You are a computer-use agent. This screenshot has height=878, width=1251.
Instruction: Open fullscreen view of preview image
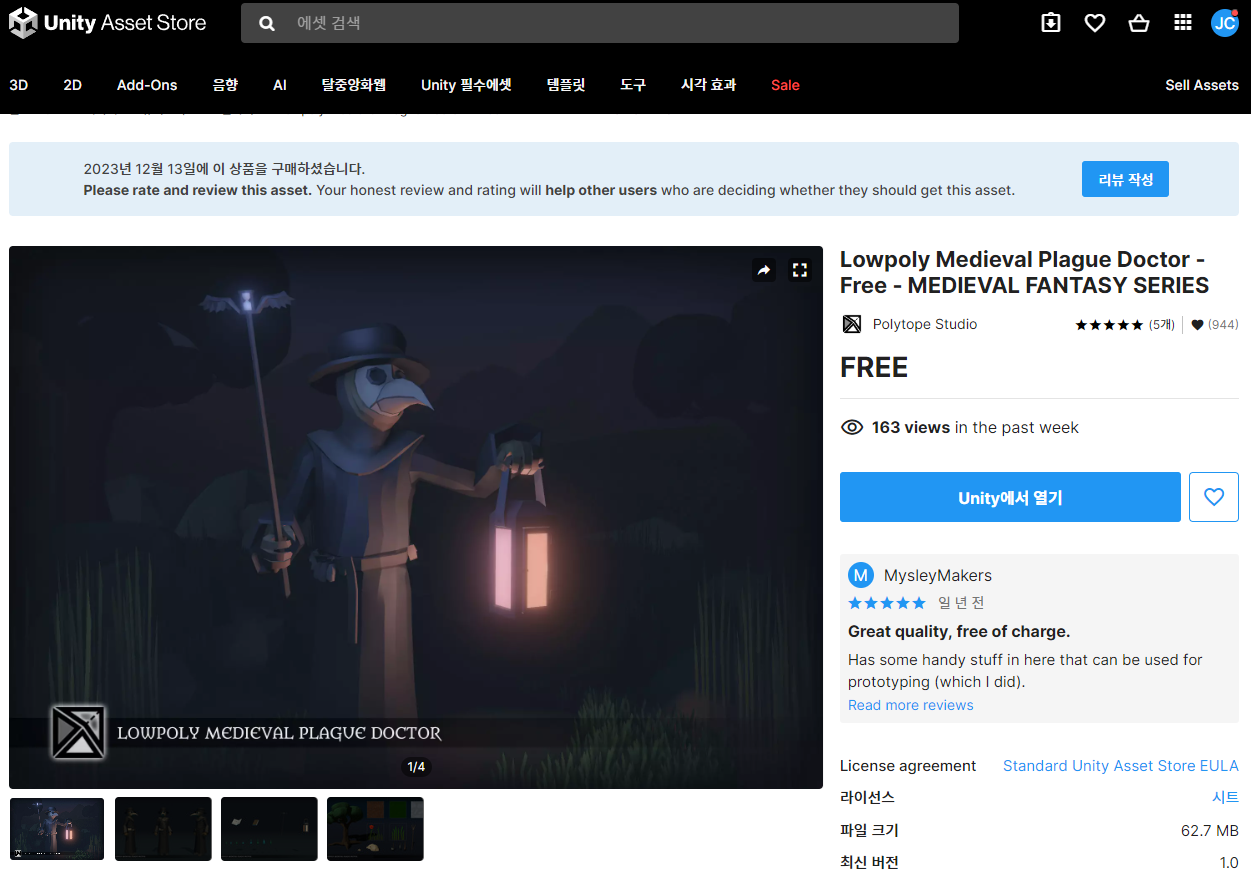pos(799,270)
